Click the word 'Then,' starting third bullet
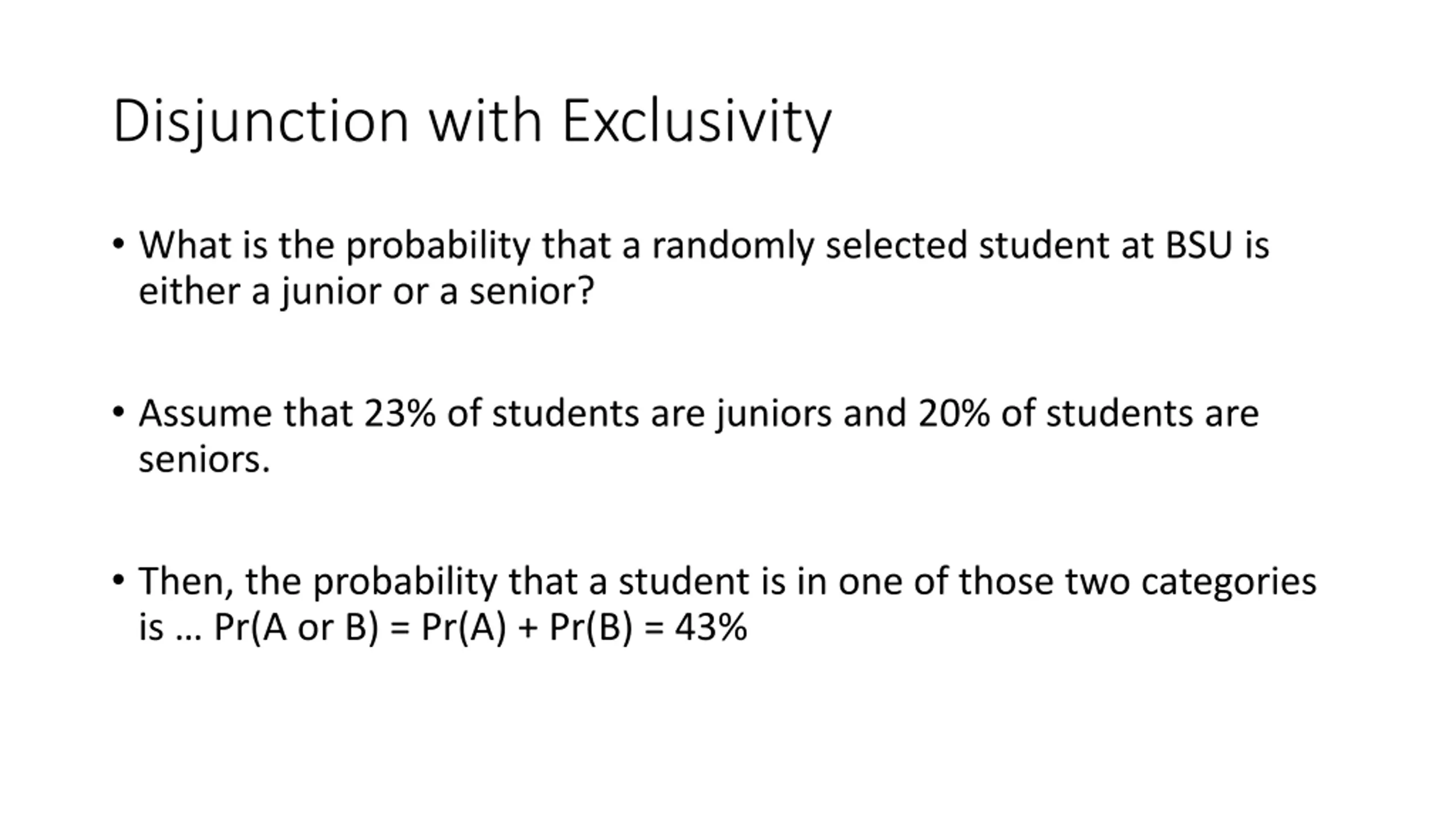The height and width of the screenshot is (819, 1456). 186,581
